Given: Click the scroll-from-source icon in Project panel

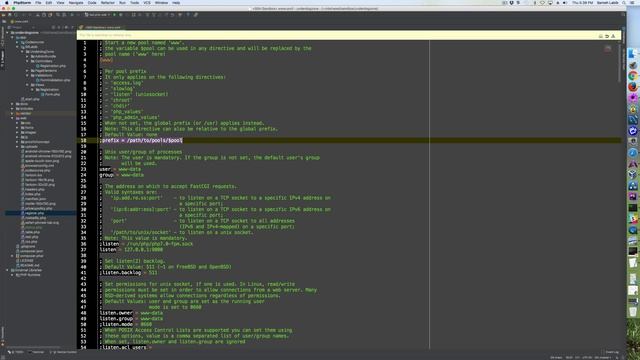Looking at the screenshot, I should 53,27.
